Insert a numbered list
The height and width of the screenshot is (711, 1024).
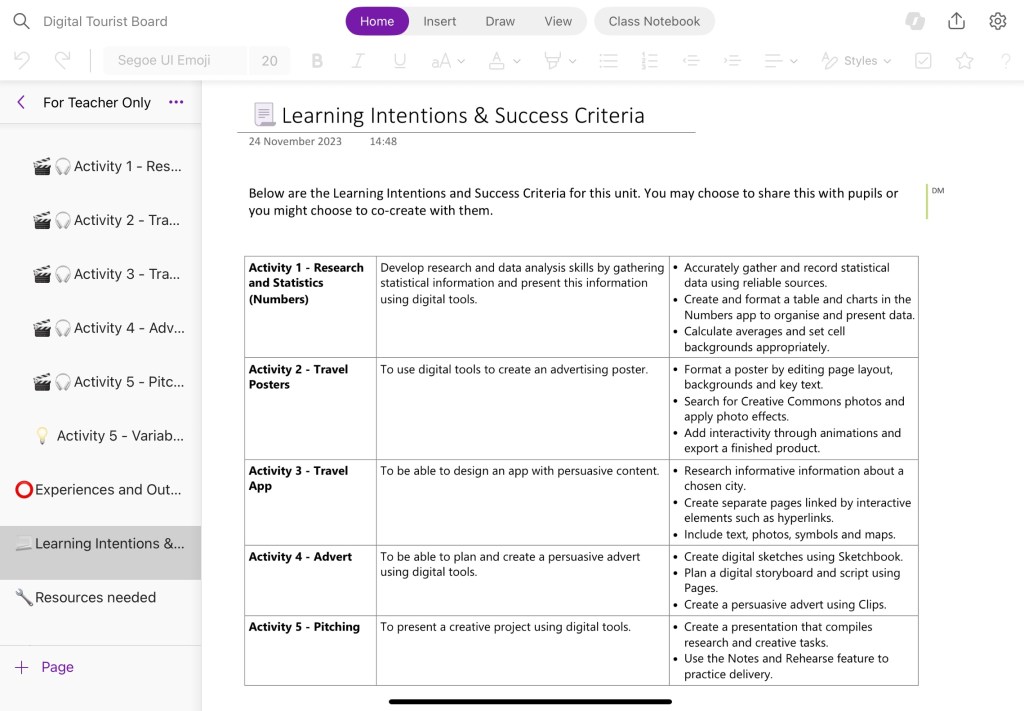(649, 61)
